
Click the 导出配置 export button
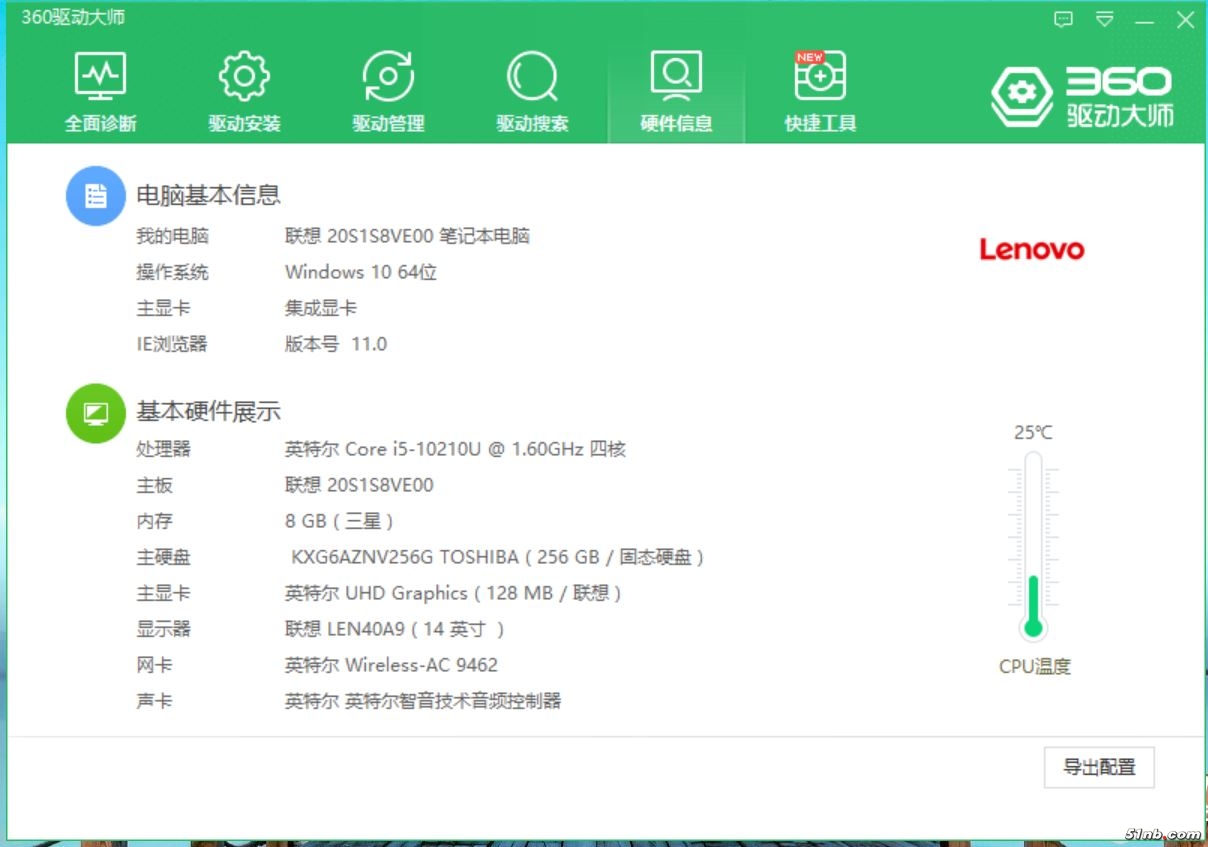[x=1099, y=768]
